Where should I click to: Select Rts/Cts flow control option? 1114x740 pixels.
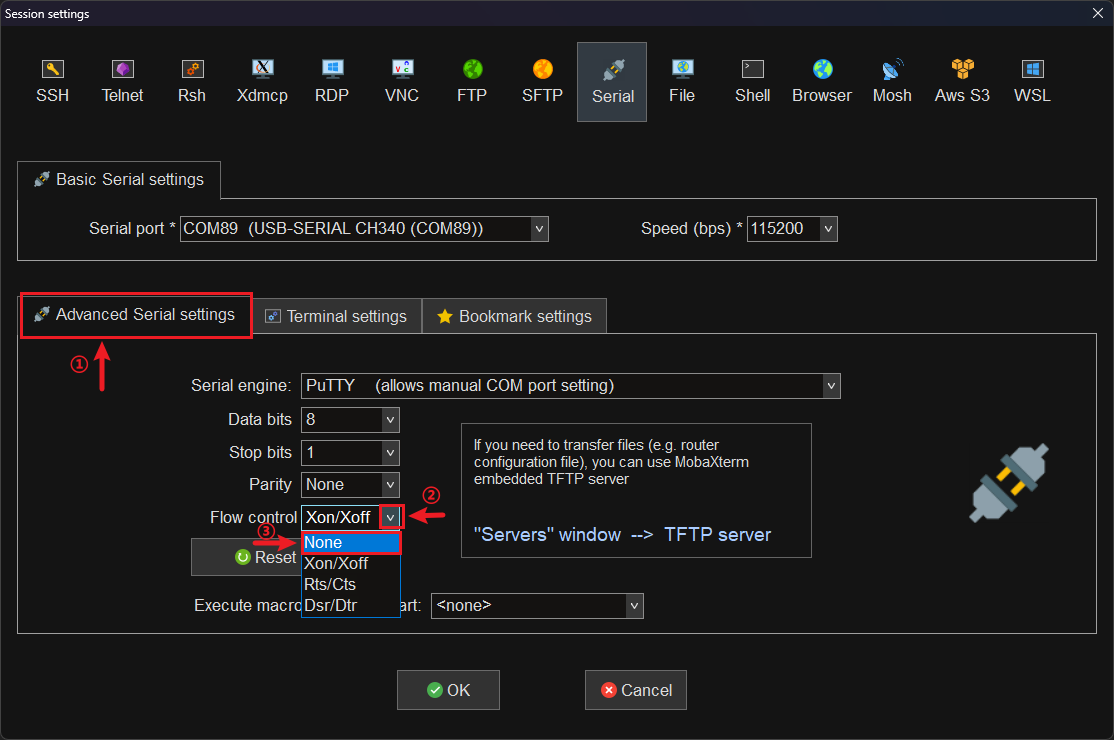(330, 584)
